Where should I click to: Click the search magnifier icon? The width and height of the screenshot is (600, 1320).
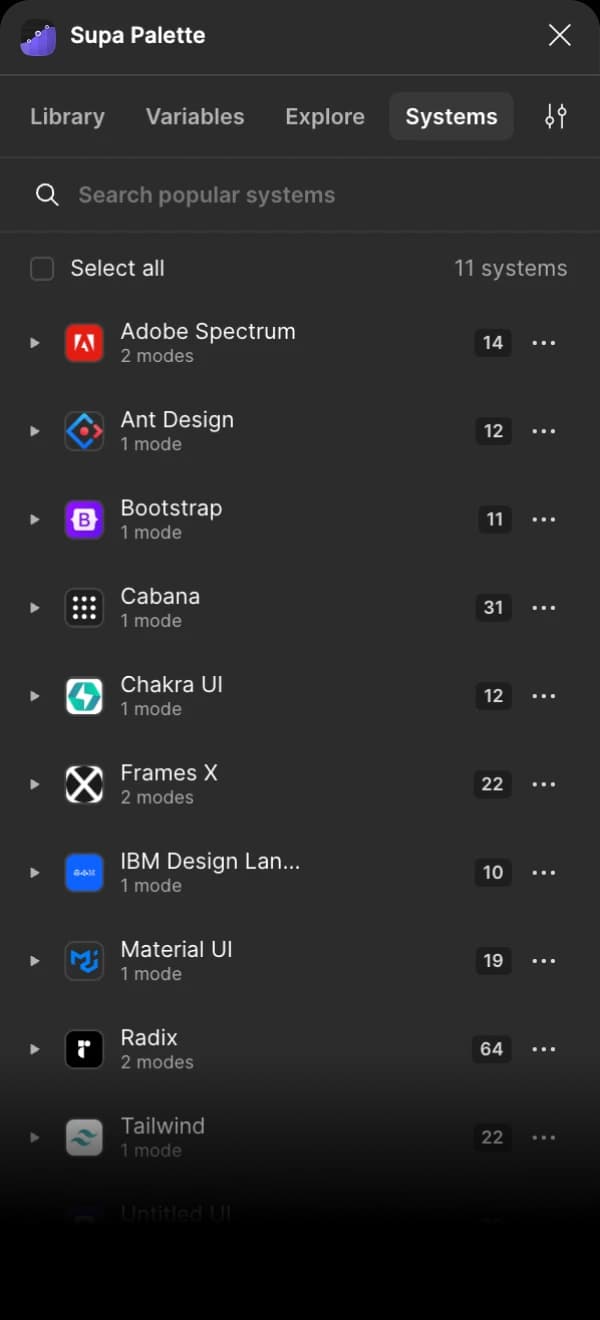pyautogui.click(x=47, y=194)
